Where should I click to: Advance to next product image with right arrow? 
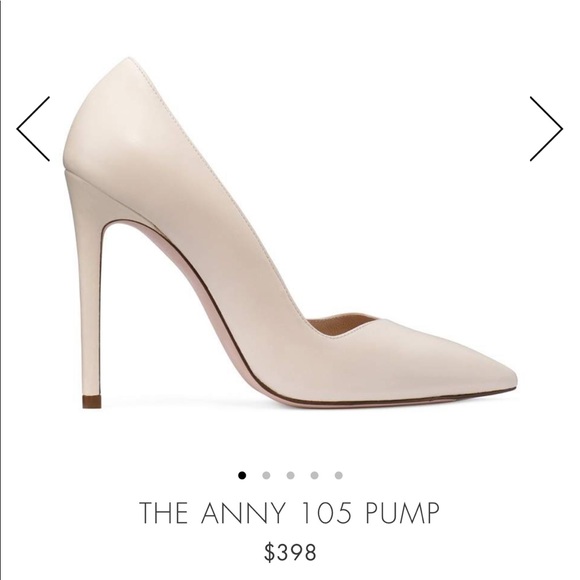[546, 129]
